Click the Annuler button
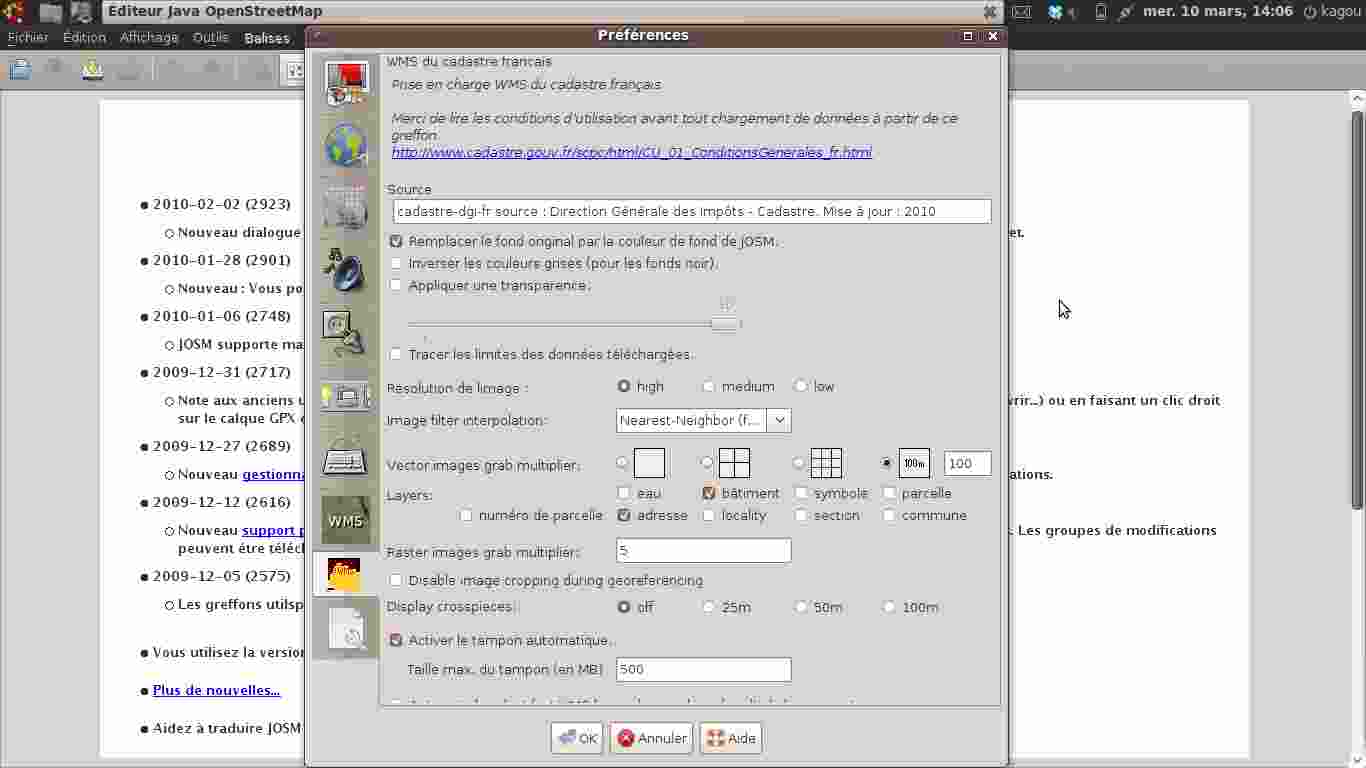Image resolution: width=1366 pixels, height=768 pixels. tap(652, 738)
